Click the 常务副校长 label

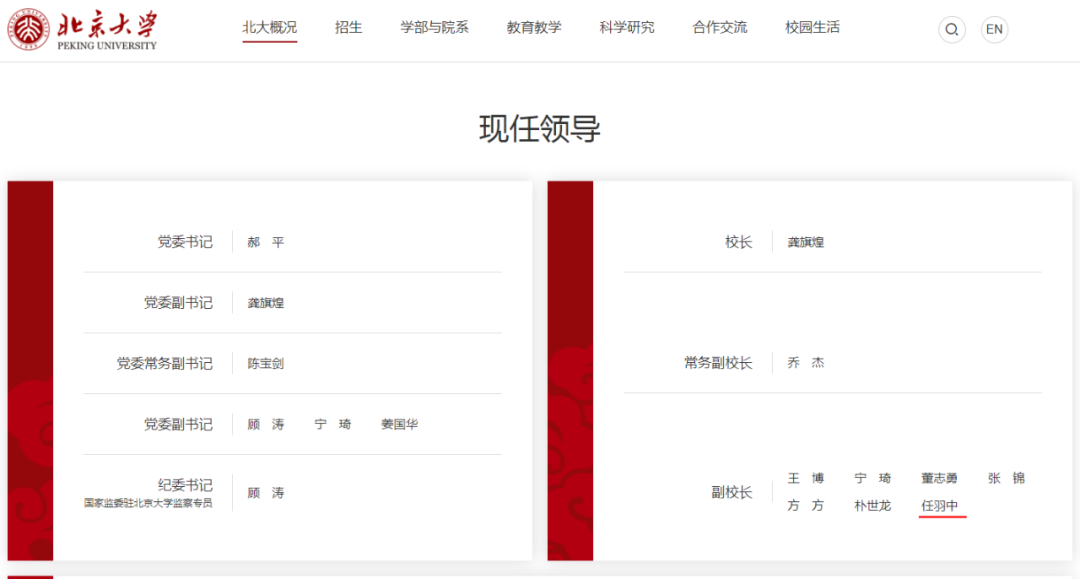(x=718, y=363)
